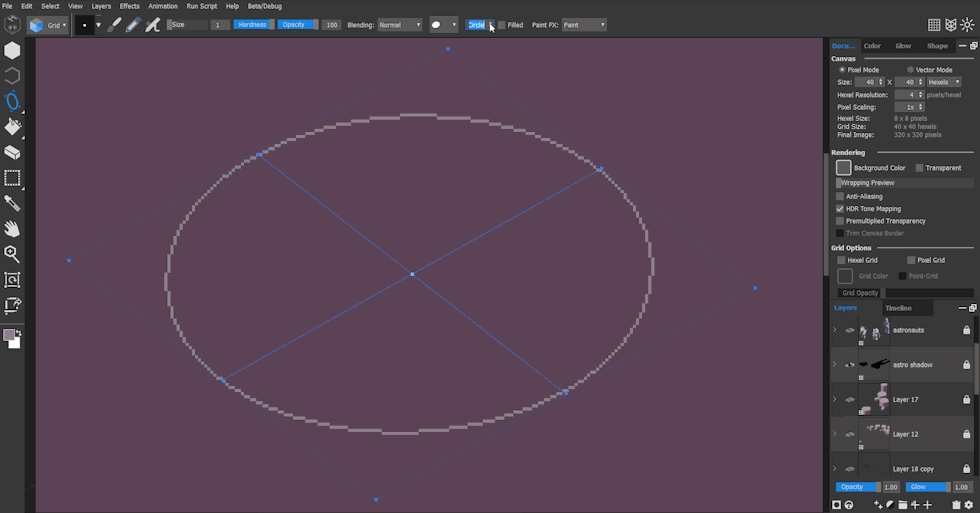
Task: Toggle visibility of astronauts layer
Action: pyautogui.click(x=849, y=330)
